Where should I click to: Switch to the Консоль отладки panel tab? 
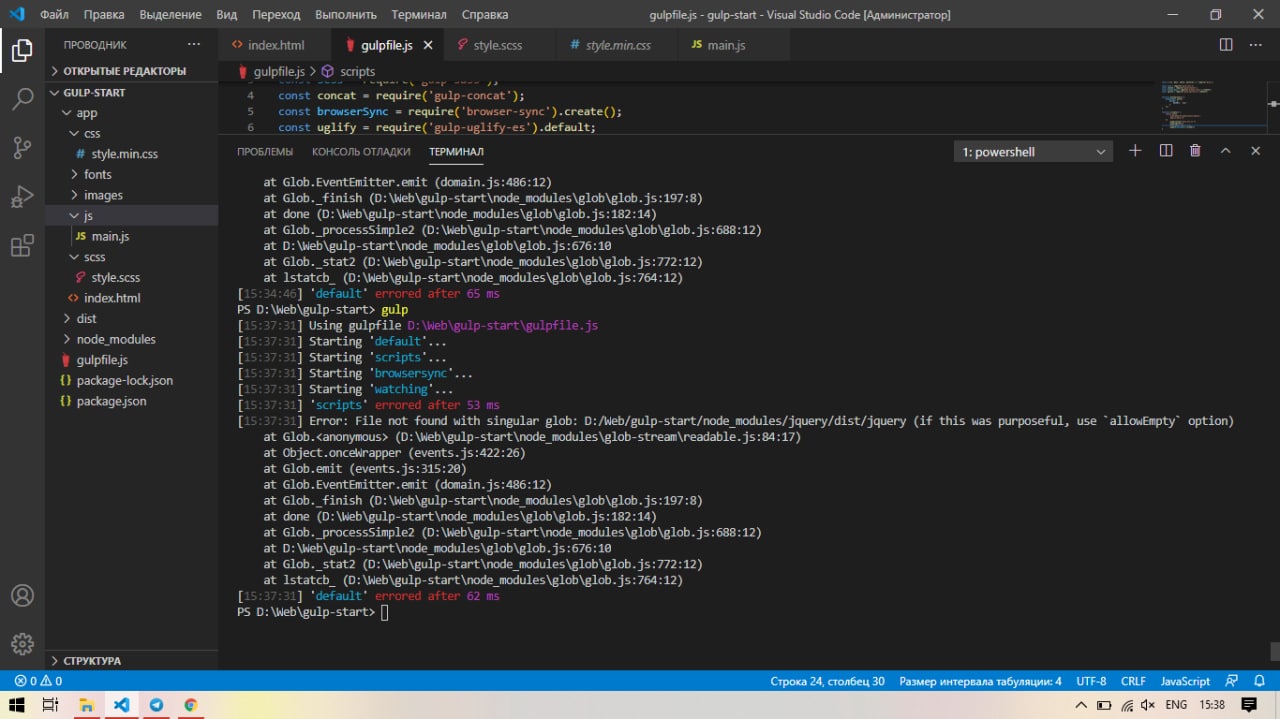point(361,152)
